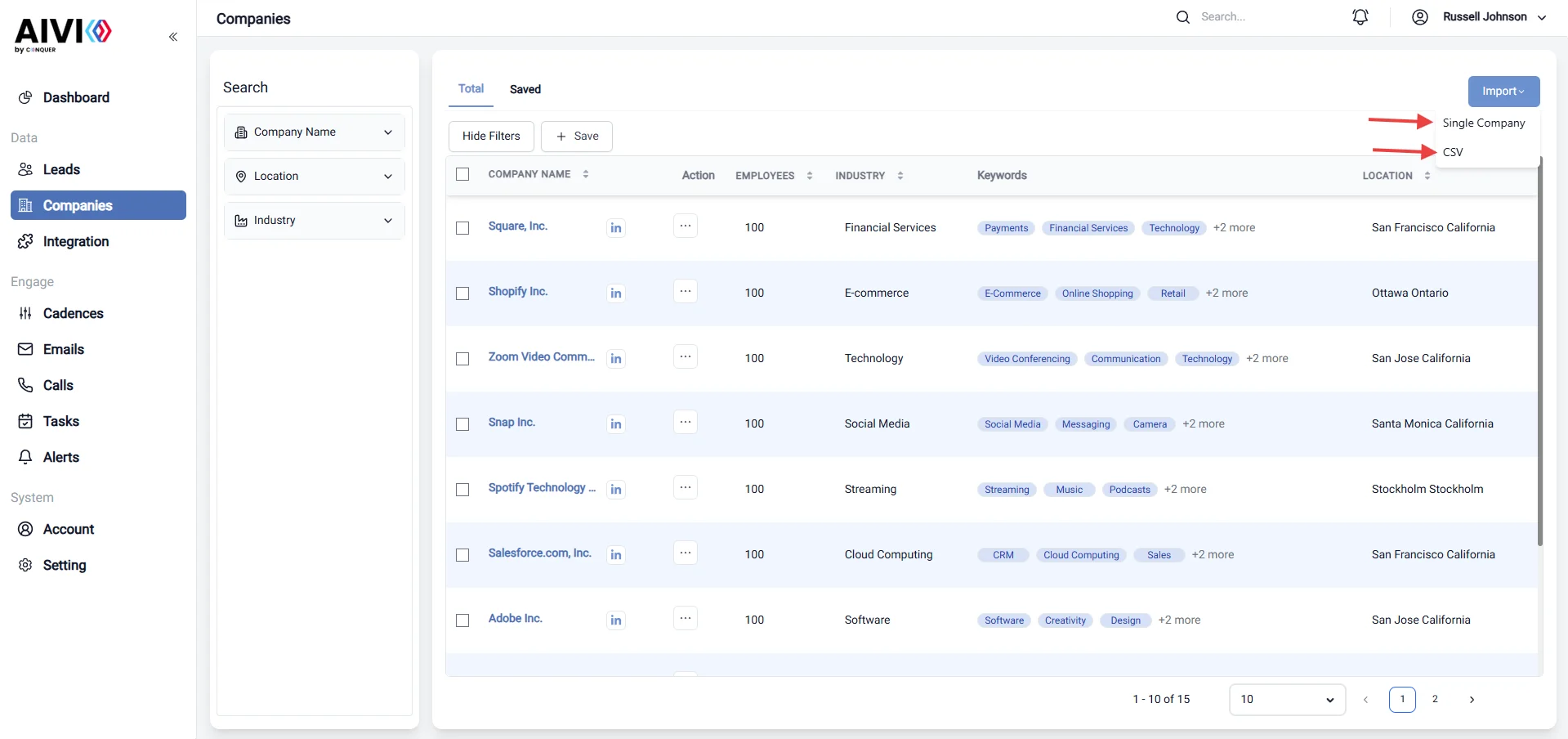Choose Single Company import option

point(1484,123)
